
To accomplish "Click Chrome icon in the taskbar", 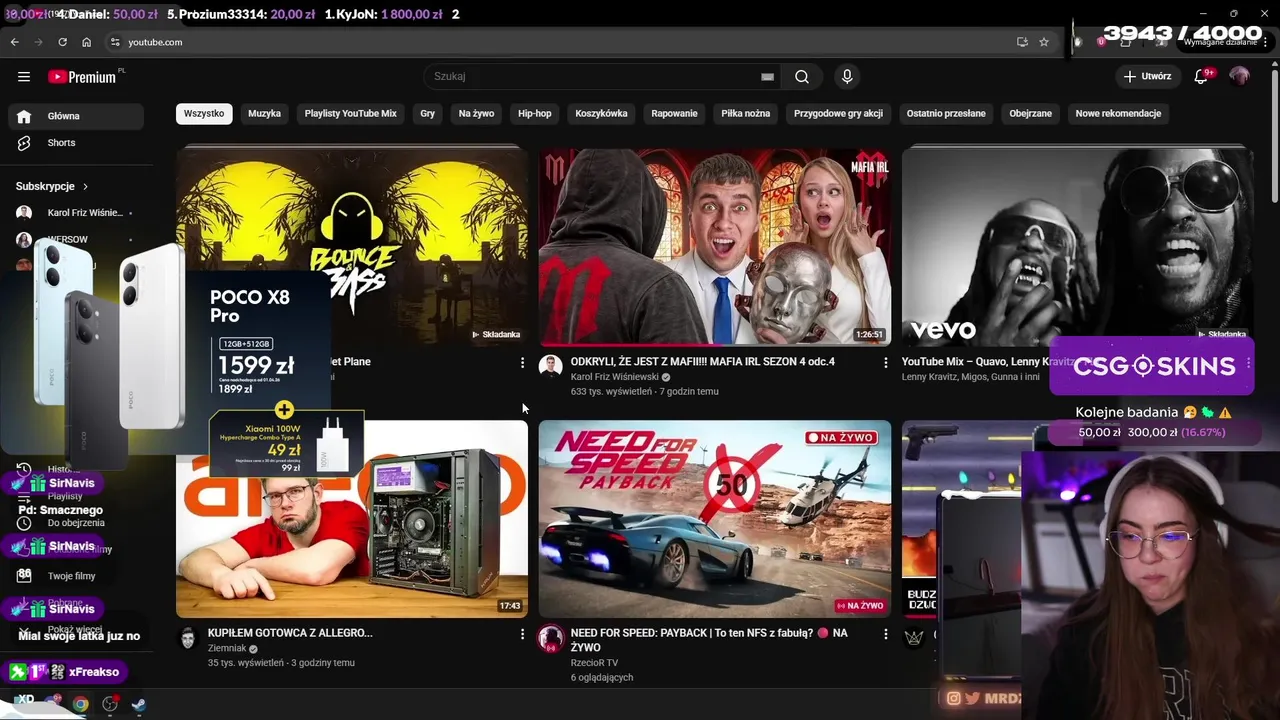I will pyautogui.click(x=80, y=704).
